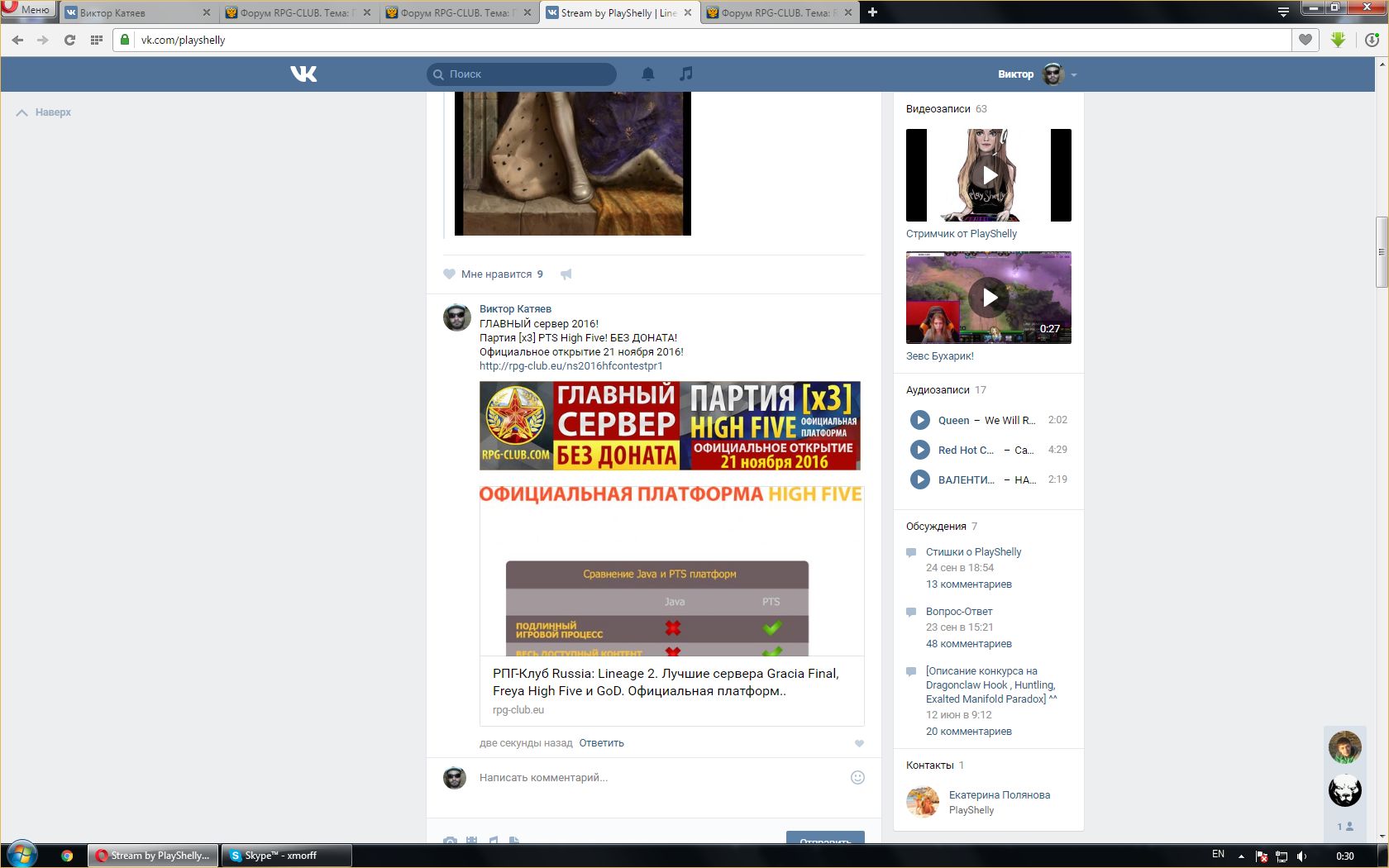The height and width of the screenshot is (868, 1389).
Task: Open the Opera 'Меню' dropdown
Action: coord(29,10)
